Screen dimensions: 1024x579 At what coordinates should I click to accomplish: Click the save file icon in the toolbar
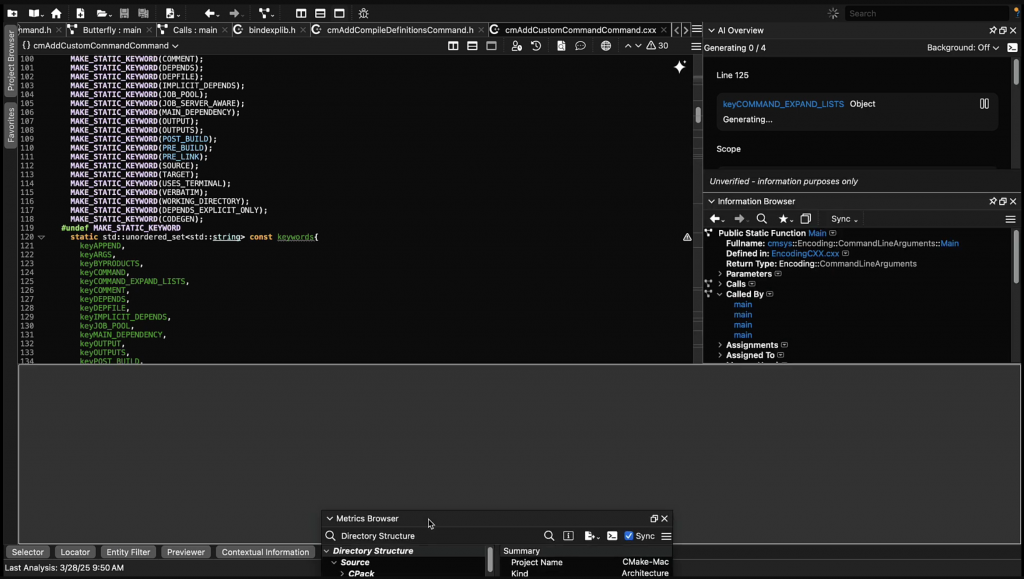pos(124,13)
